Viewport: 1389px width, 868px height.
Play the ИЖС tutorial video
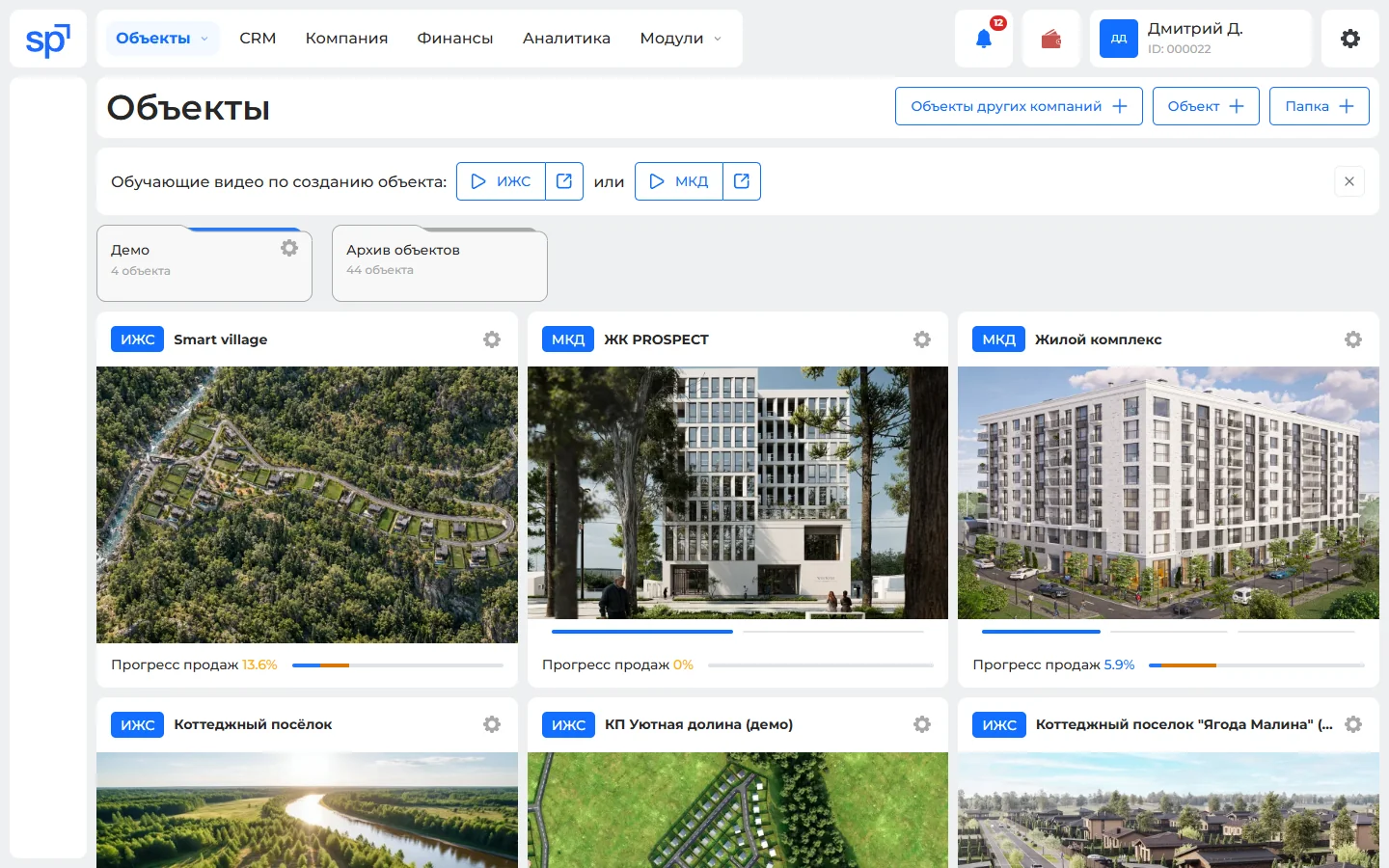point(501,181)
